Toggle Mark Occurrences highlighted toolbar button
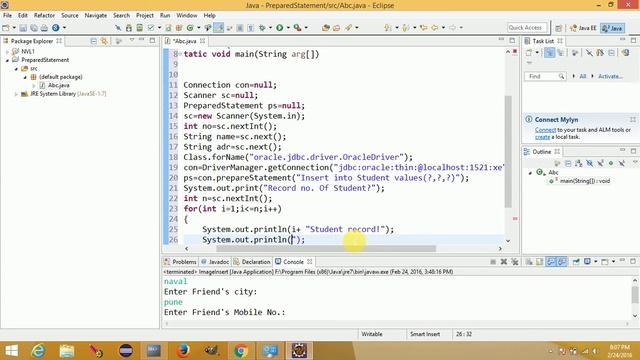This screenshot has height=360, width=640. [x=219, y=28]
